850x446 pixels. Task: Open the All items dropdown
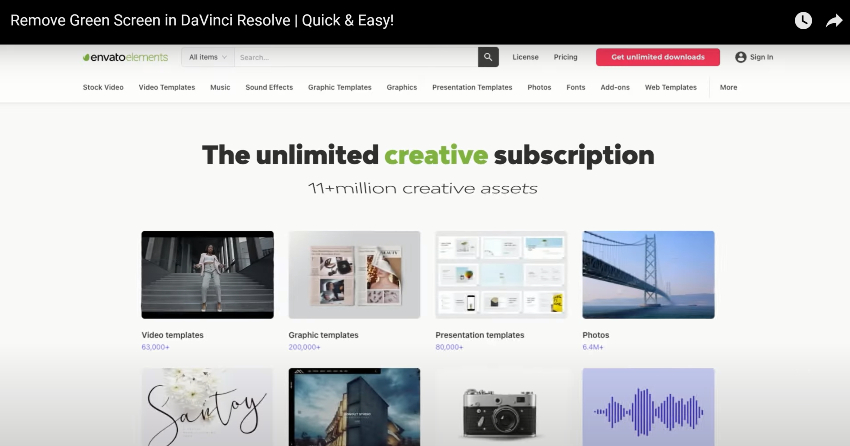(208, 57)
